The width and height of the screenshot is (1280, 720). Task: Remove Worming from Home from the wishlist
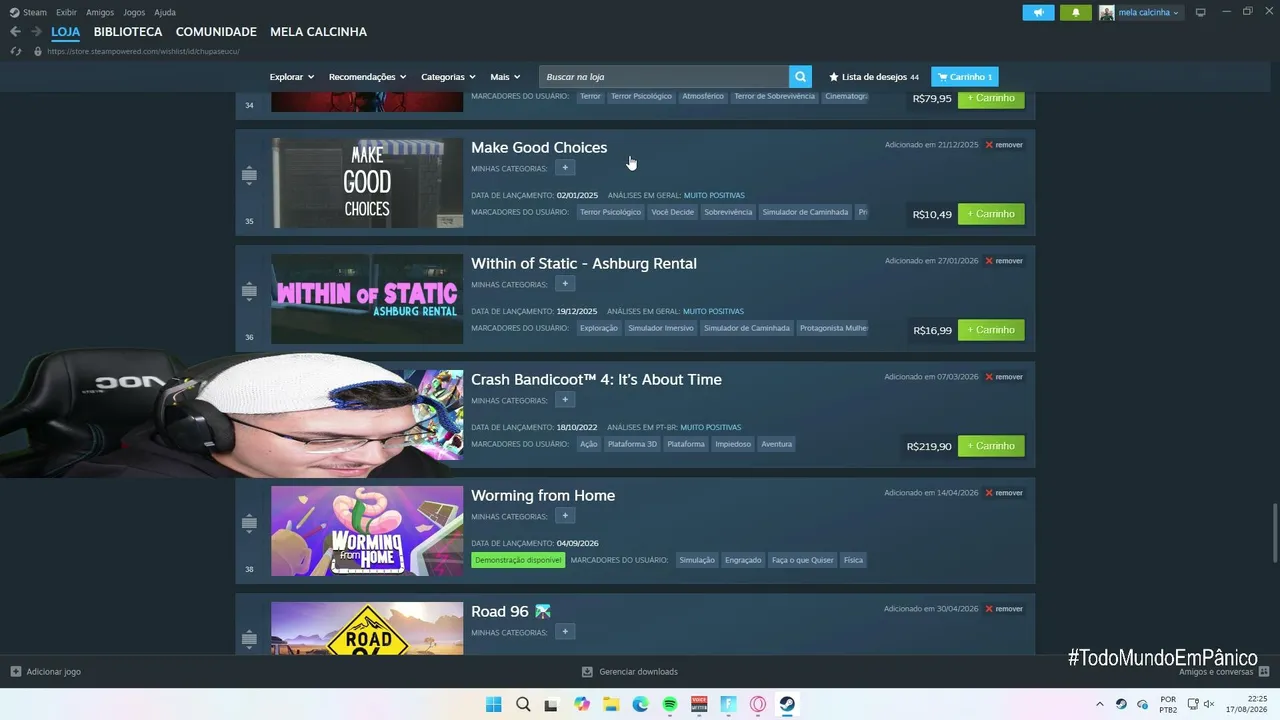pos(1004,493)
